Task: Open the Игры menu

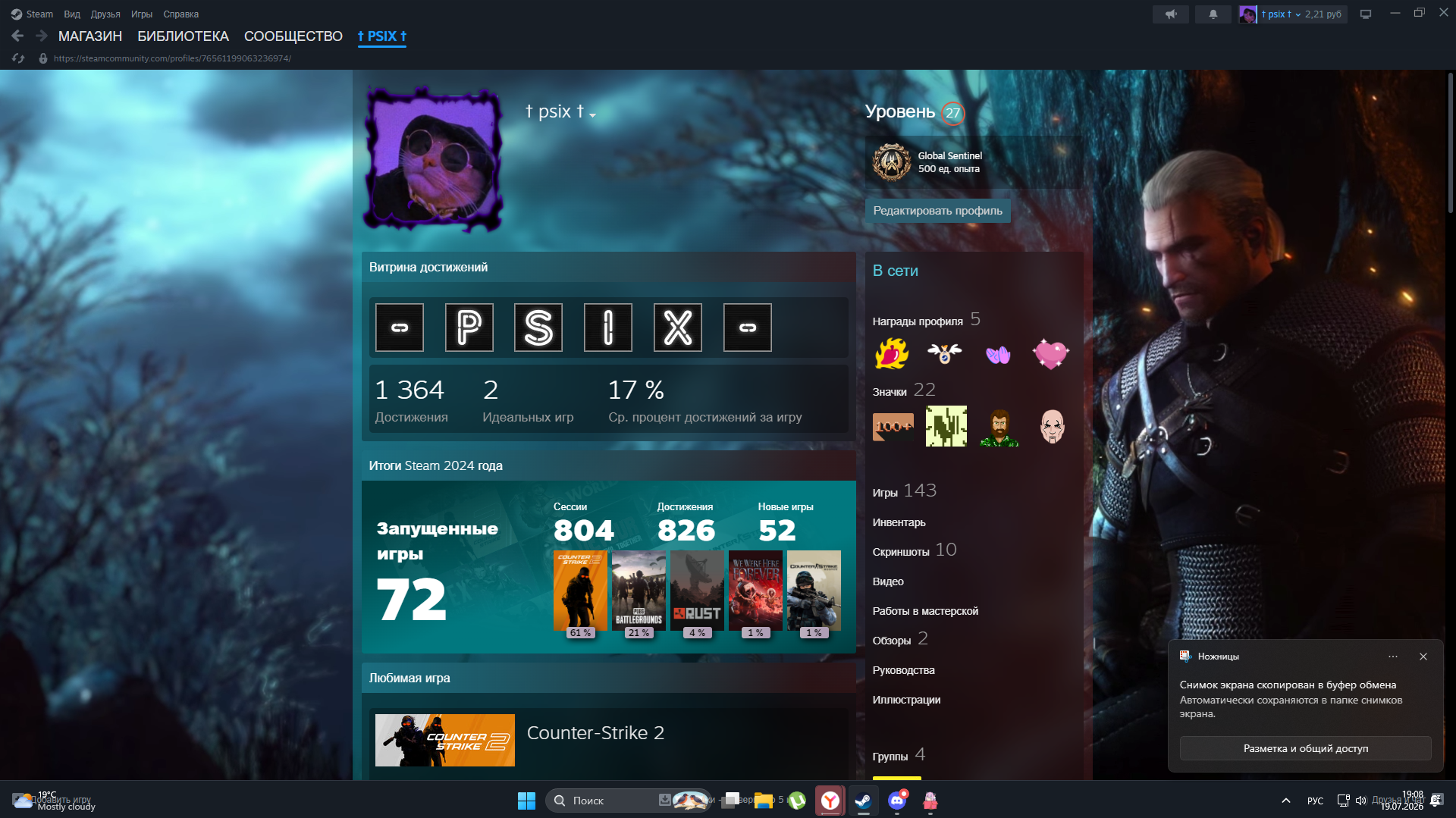Action: click(142, 14)
